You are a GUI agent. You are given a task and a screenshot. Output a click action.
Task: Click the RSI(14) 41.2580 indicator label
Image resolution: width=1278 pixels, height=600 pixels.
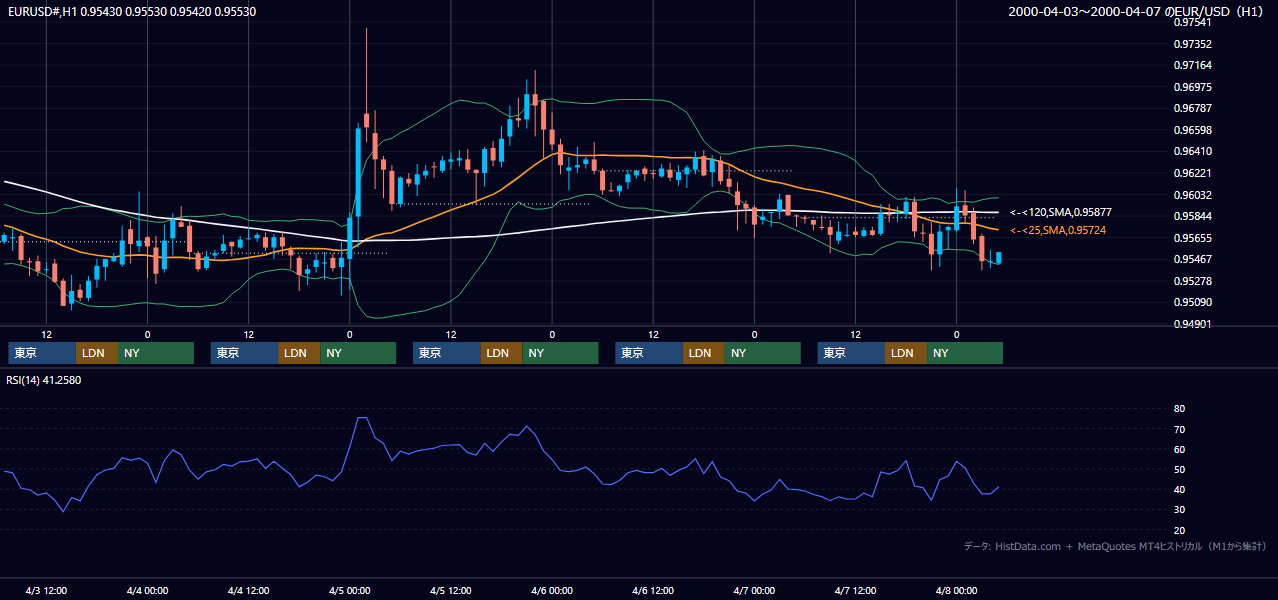44,380
